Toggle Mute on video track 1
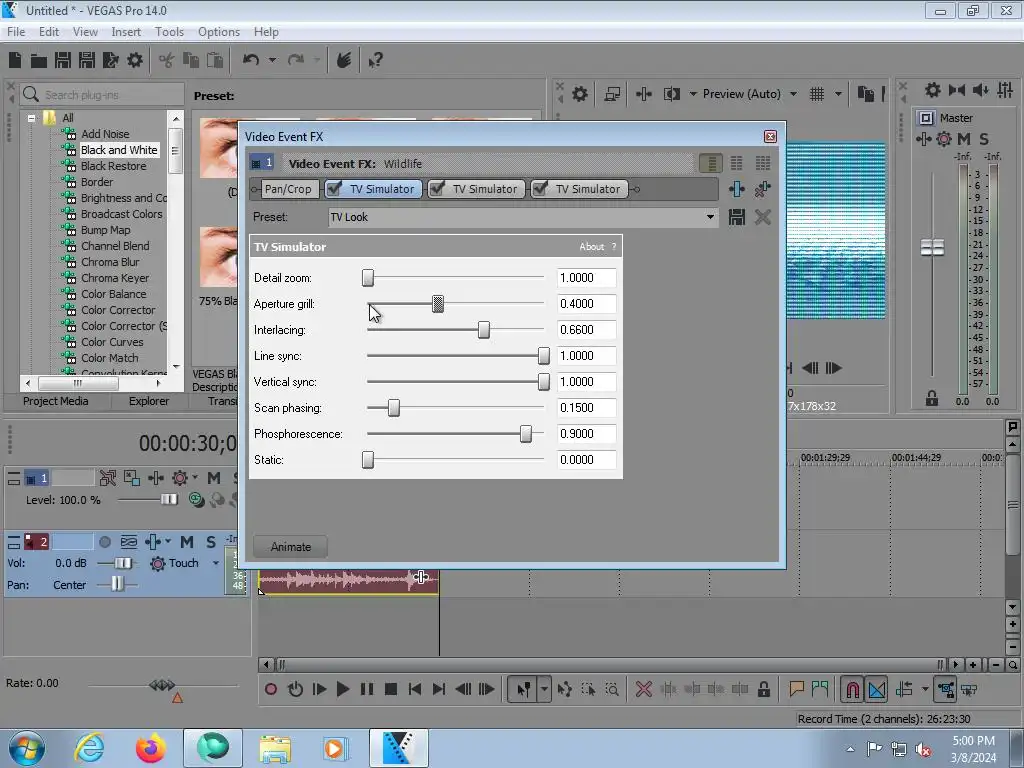This screenshot has width=1024, height=768. [x=214, y=478]
